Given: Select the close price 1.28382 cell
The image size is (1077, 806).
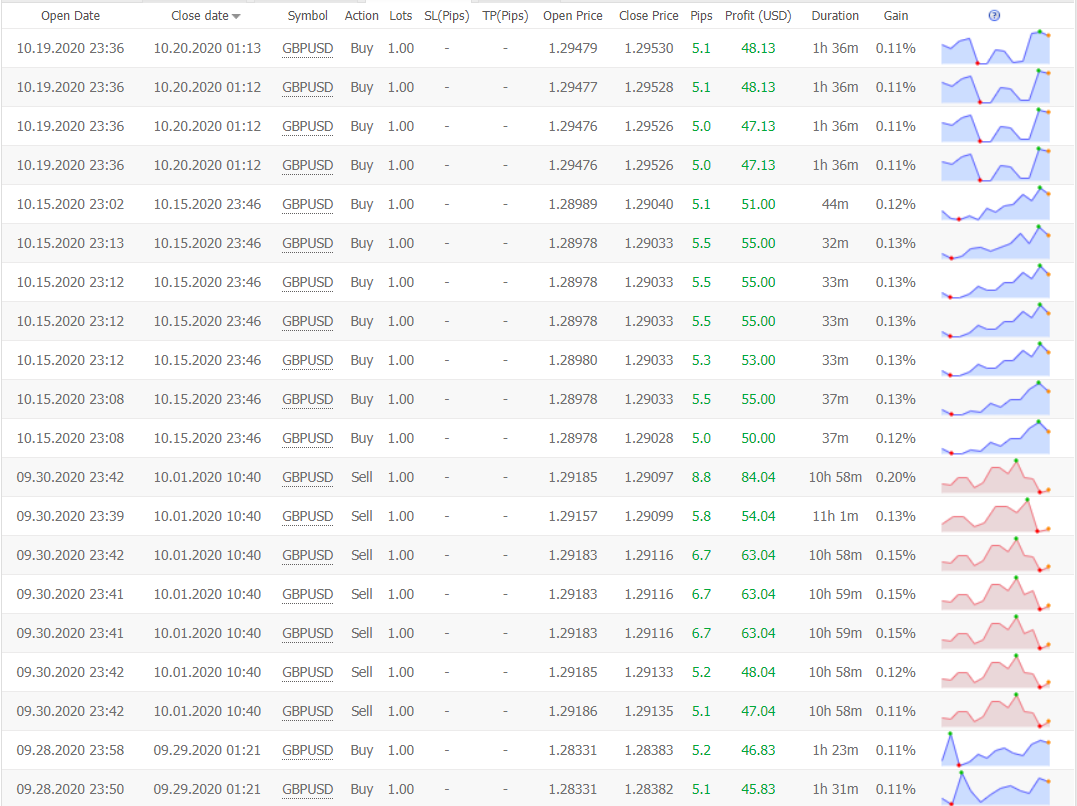Looking at the screenshot, I should [648, 789].
